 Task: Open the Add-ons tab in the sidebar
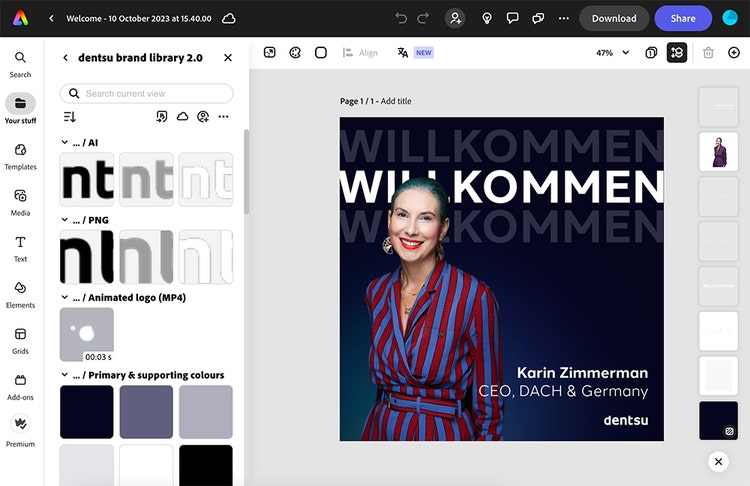[20, 386]
